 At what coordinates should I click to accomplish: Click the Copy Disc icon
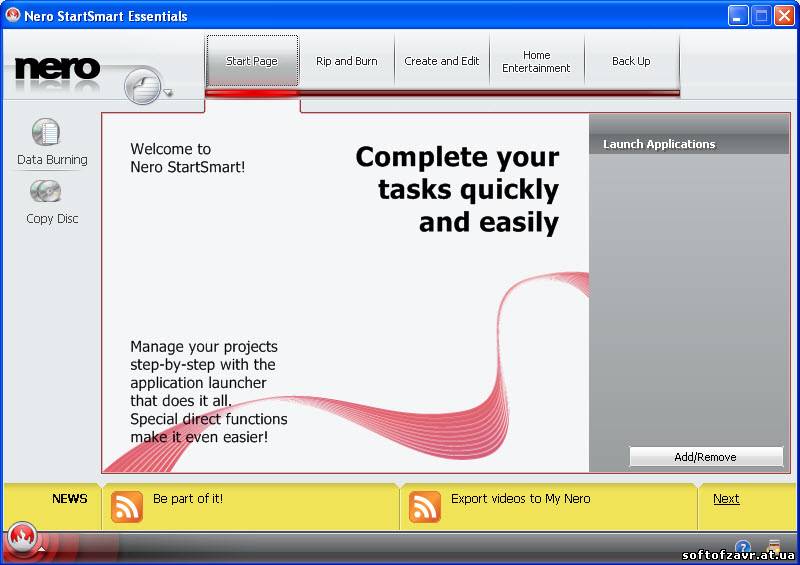tap(45, 191)
